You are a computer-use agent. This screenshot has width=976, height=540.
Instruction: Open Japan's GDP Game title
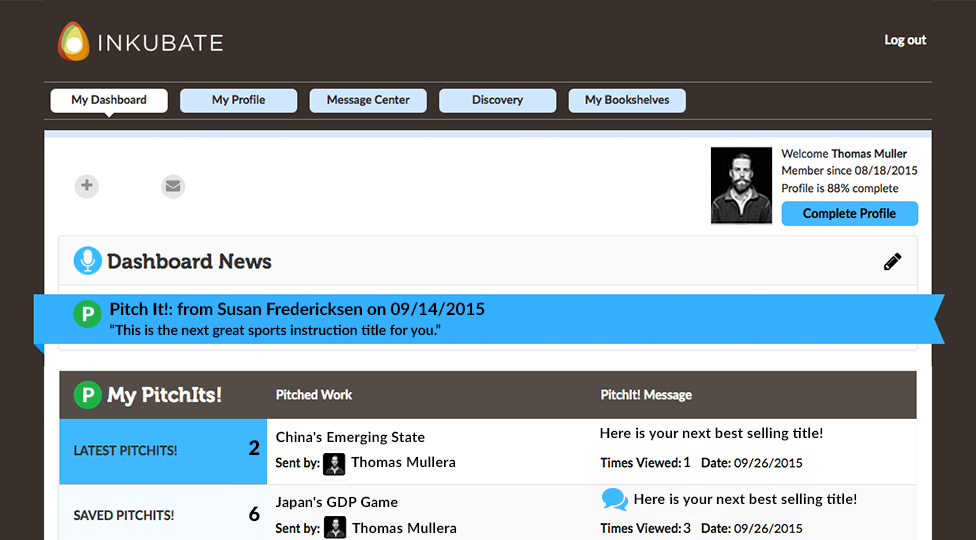337,502
